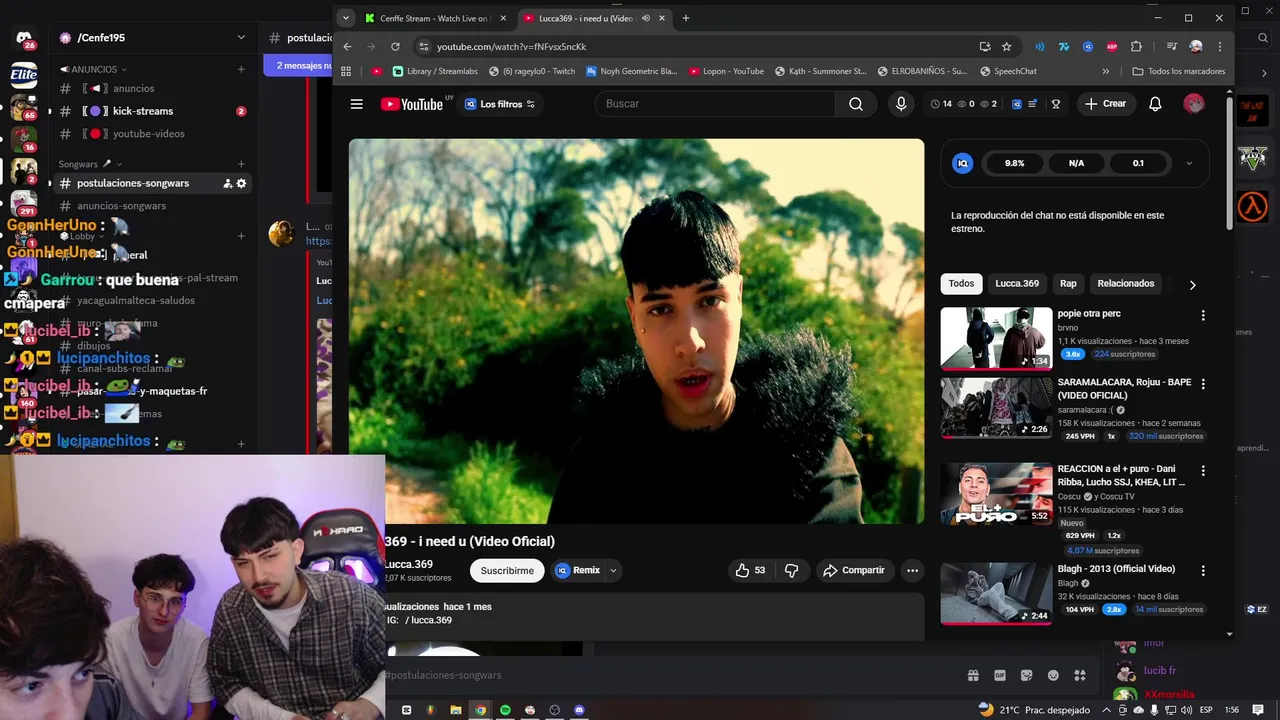Expand the Cenfe195 server menu

[x=241, y=37]
